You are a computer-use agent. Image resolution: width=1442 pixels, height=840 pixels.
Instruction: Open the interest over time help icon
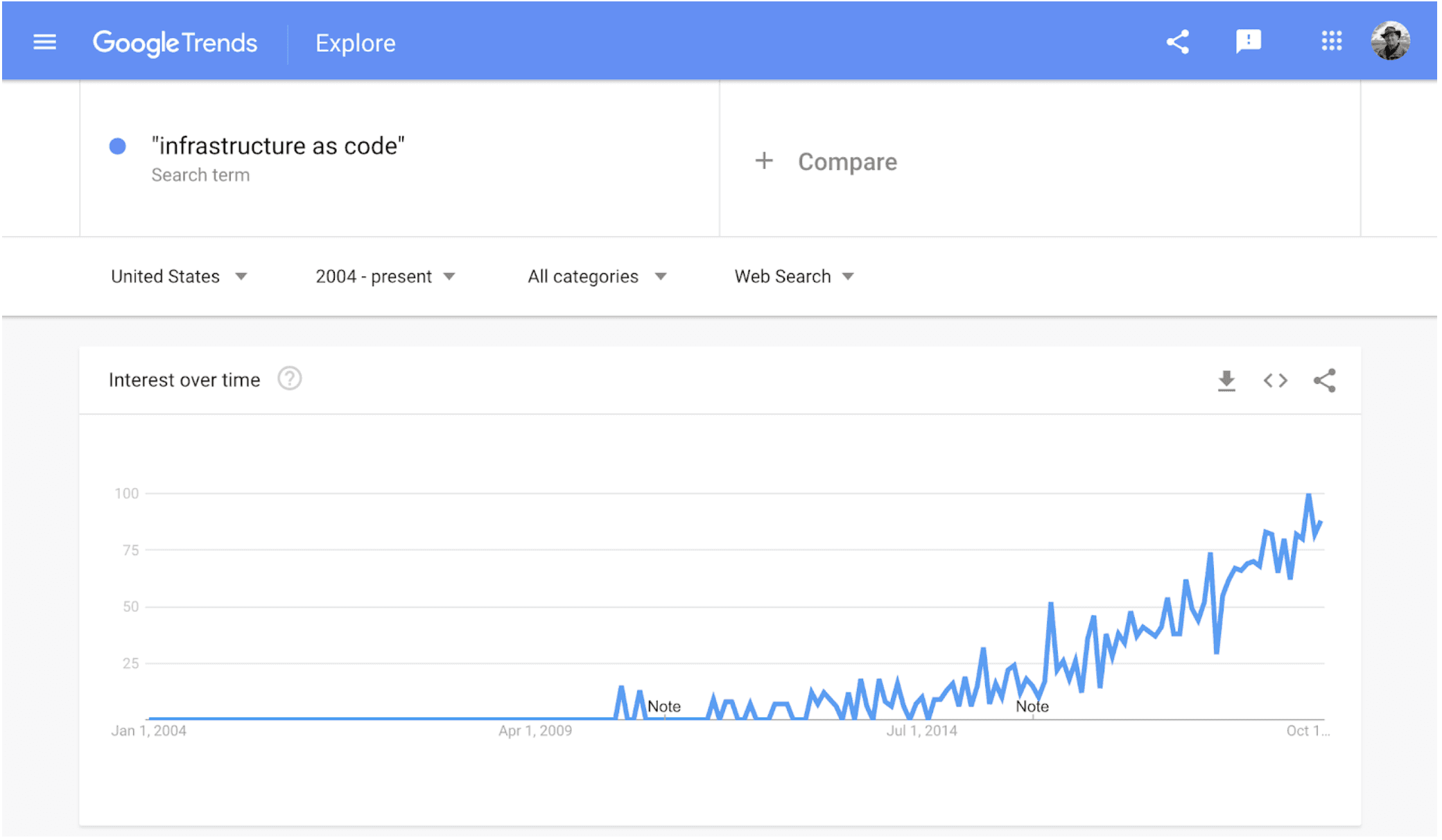click(289, 379)
